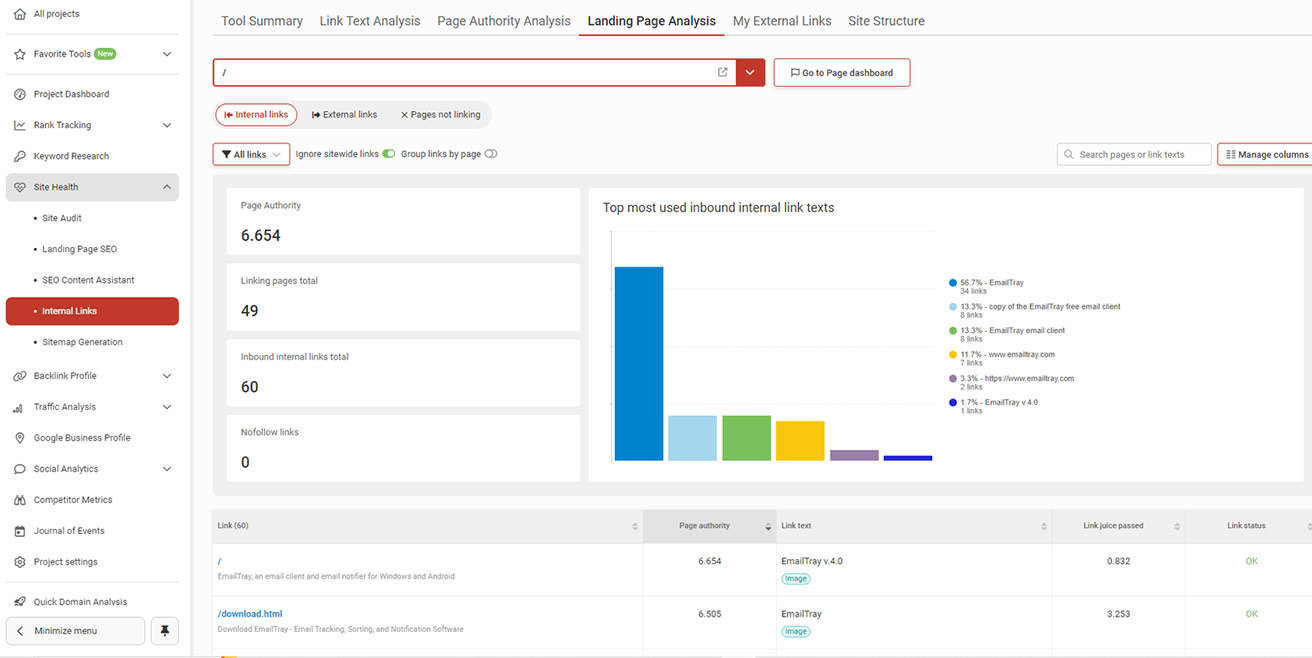Open page URL in new tab icon
1312x658 pixels.
pyautogui.click(x=723, y=72)
